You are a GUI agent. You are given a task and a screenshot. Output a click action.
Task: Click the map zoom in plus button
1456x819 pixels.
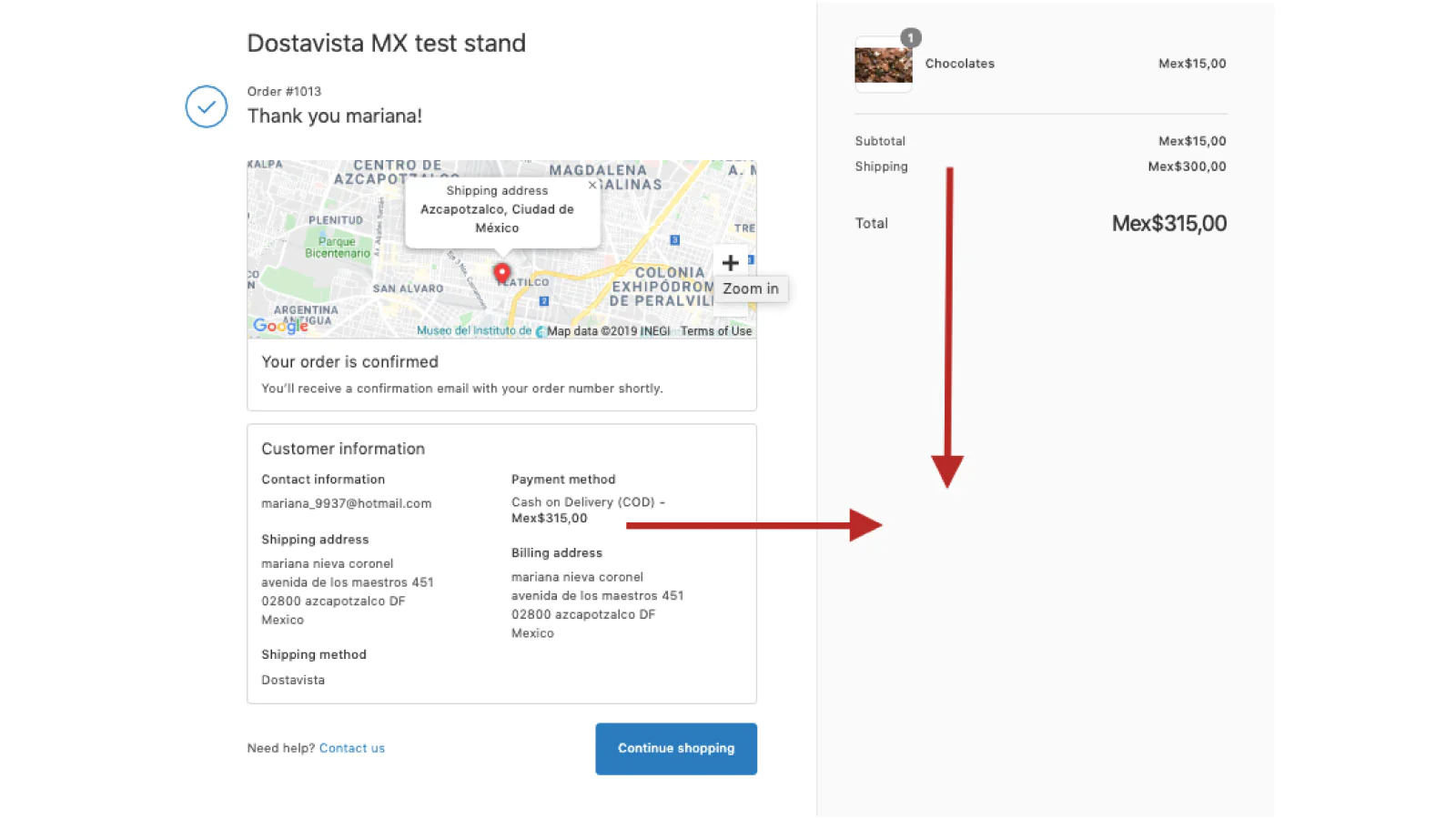click(730, 263)
